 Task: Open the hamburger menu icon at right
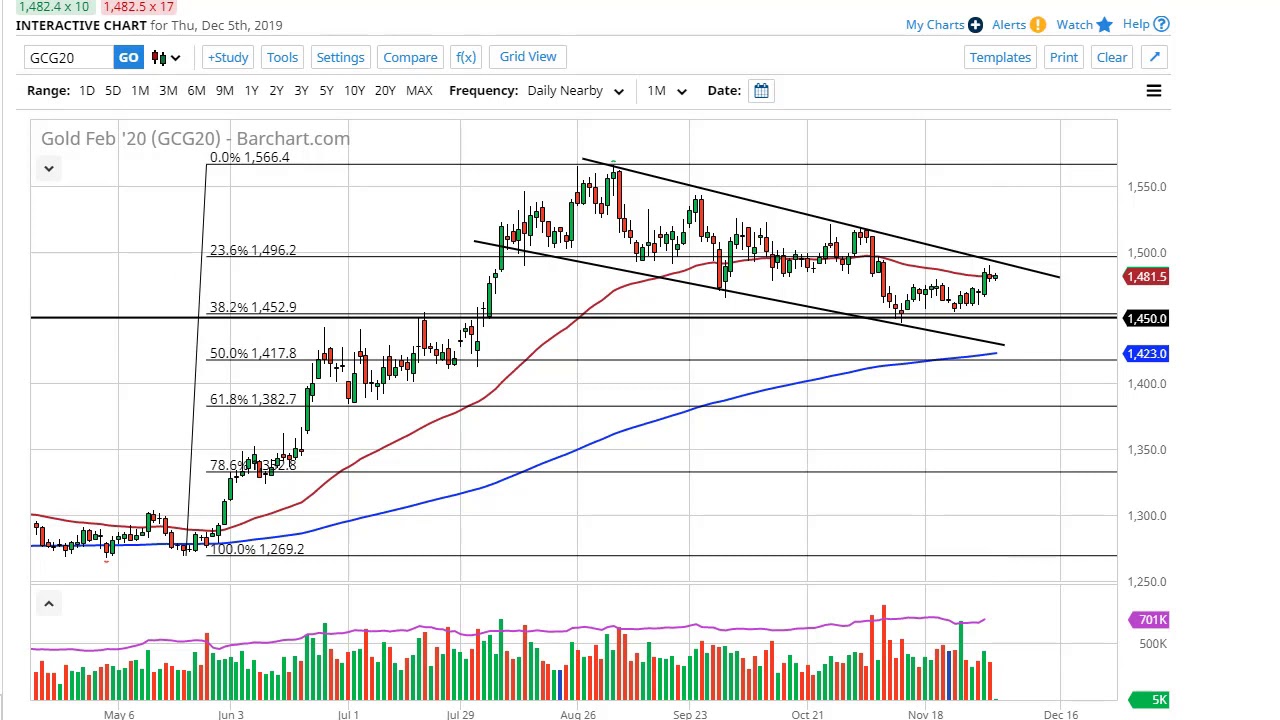pos(1153,91)
